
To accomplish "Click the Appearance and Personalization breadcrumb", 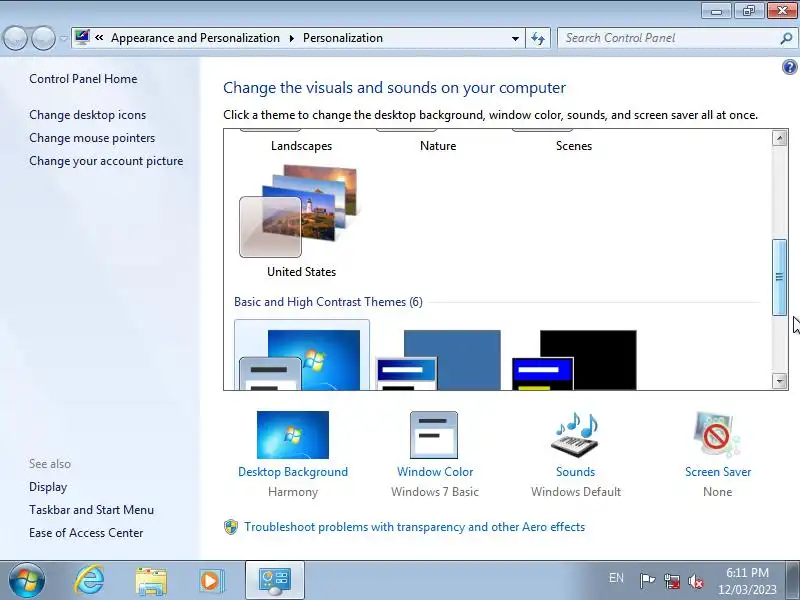I will coord(195,38).
